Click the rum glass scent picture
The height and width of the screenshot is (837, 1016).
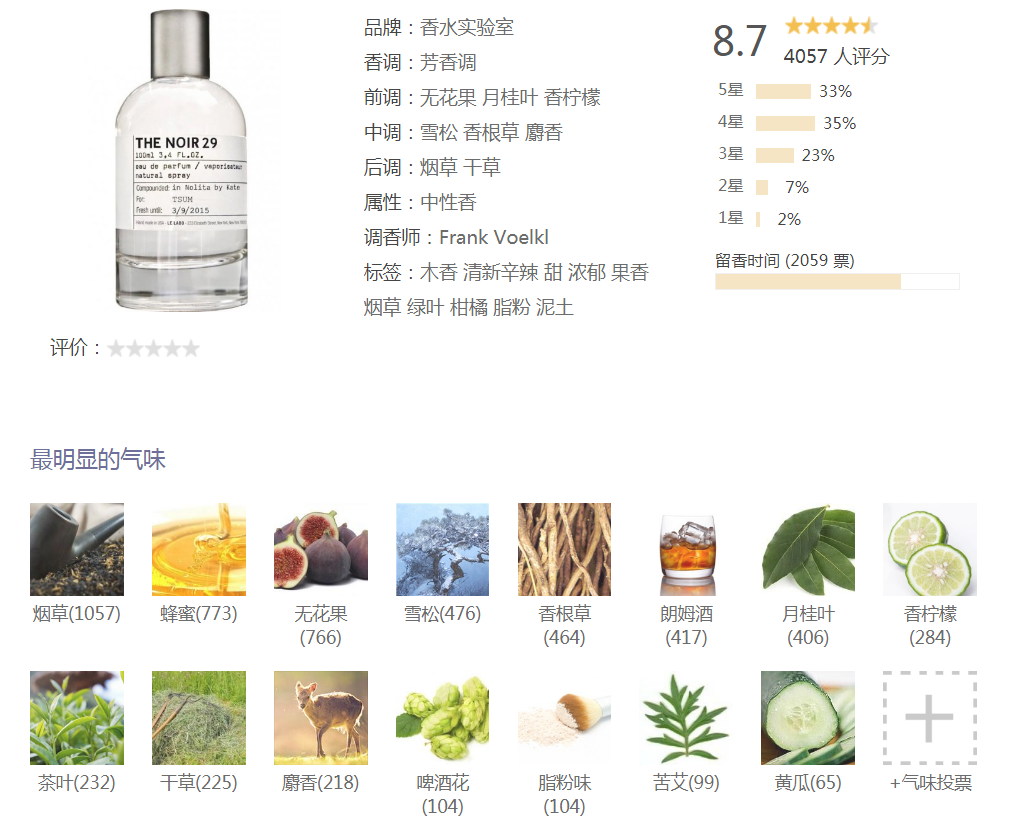pos(687,549)
